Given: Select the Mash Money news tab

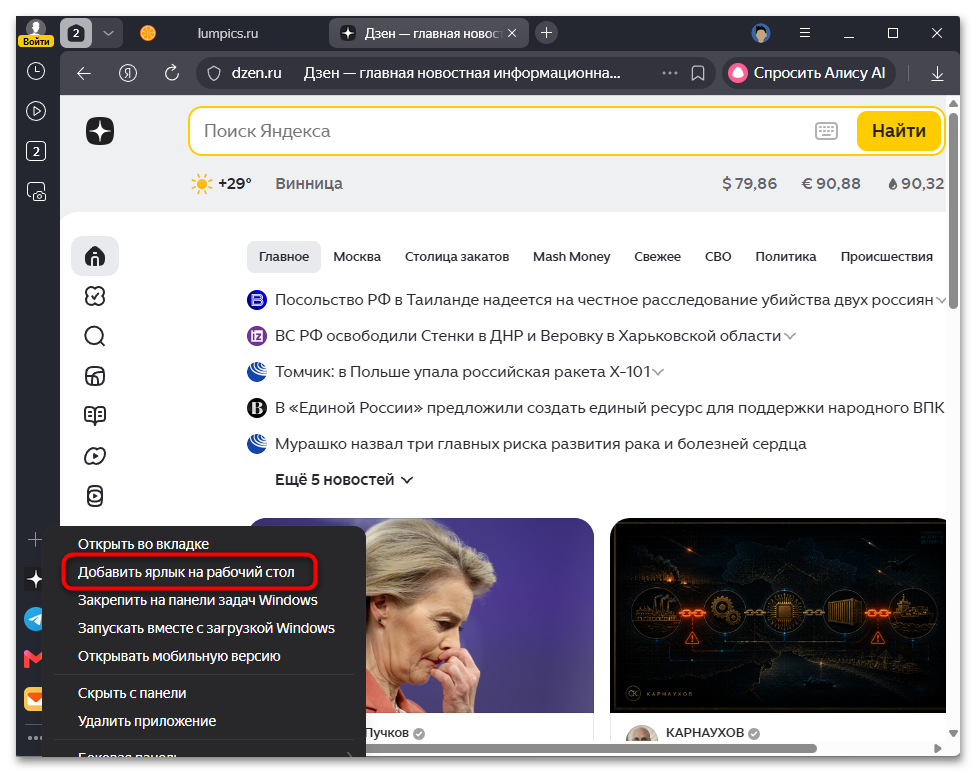Looking at the screenshot, I should (x=571, y=257).
